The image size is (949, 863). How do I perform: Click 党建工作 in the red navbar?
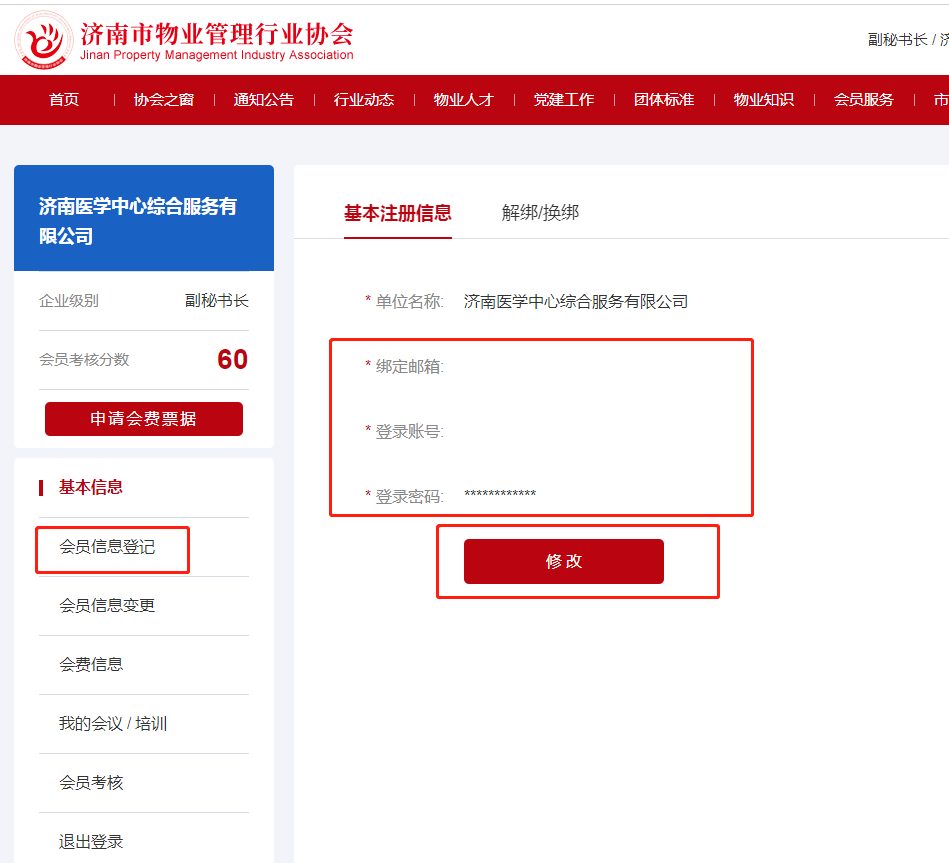(564, 100)
